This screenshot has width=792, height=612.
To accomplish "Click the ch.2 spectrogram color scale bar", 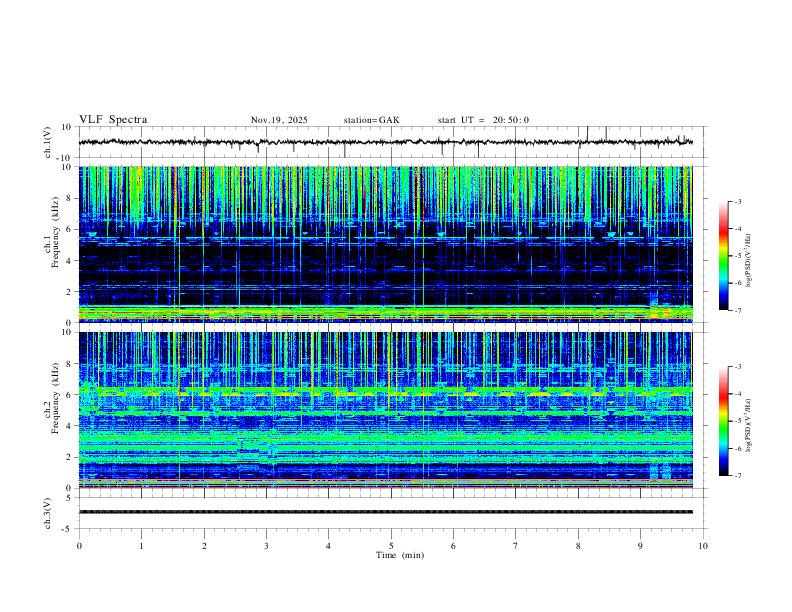I will (x=723, y=421).
